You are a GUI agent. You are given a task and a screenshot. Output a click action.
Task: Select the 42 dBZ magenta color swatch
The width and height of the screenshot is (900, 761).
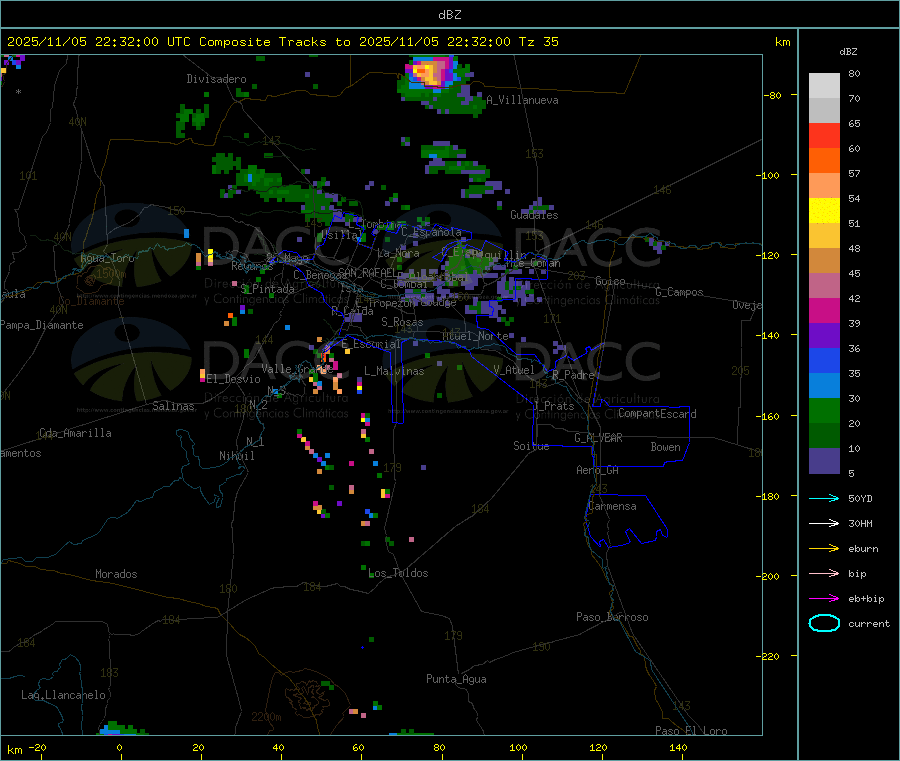pos(824,310)
